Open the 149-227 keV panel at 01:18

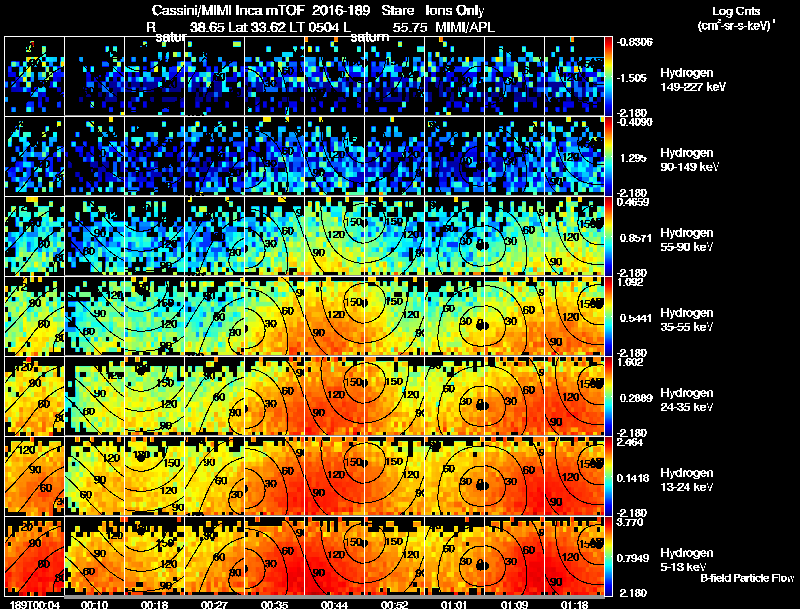click(x=574, y=75)
